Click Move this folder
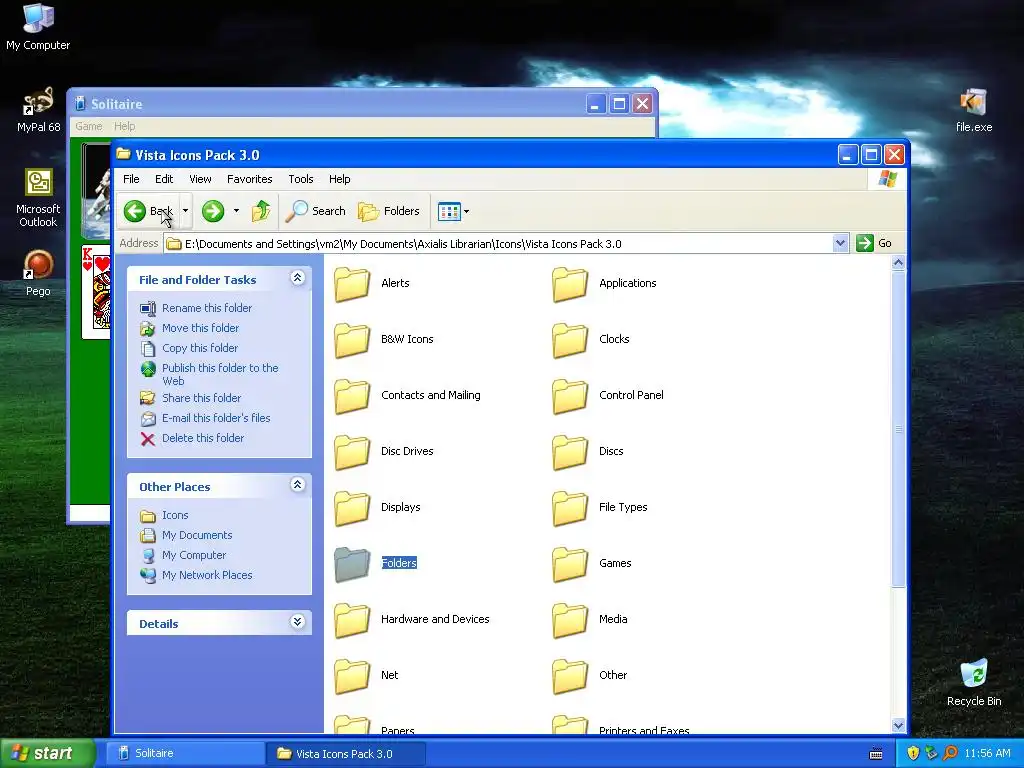 click(200, 328)
